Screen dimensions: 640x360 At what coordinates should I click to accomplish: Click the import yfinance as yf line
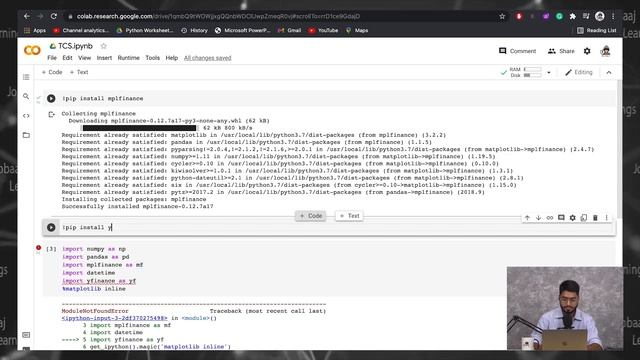[x=99, y=281]
